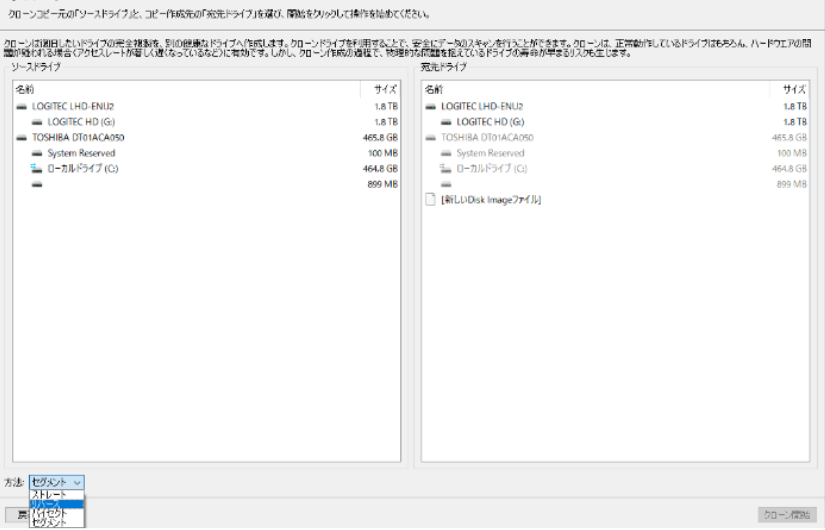Click 新しいDisk Imageファイル document icon
The width and height of the screenshot is (825, 530).
click(x=431, y=200)
